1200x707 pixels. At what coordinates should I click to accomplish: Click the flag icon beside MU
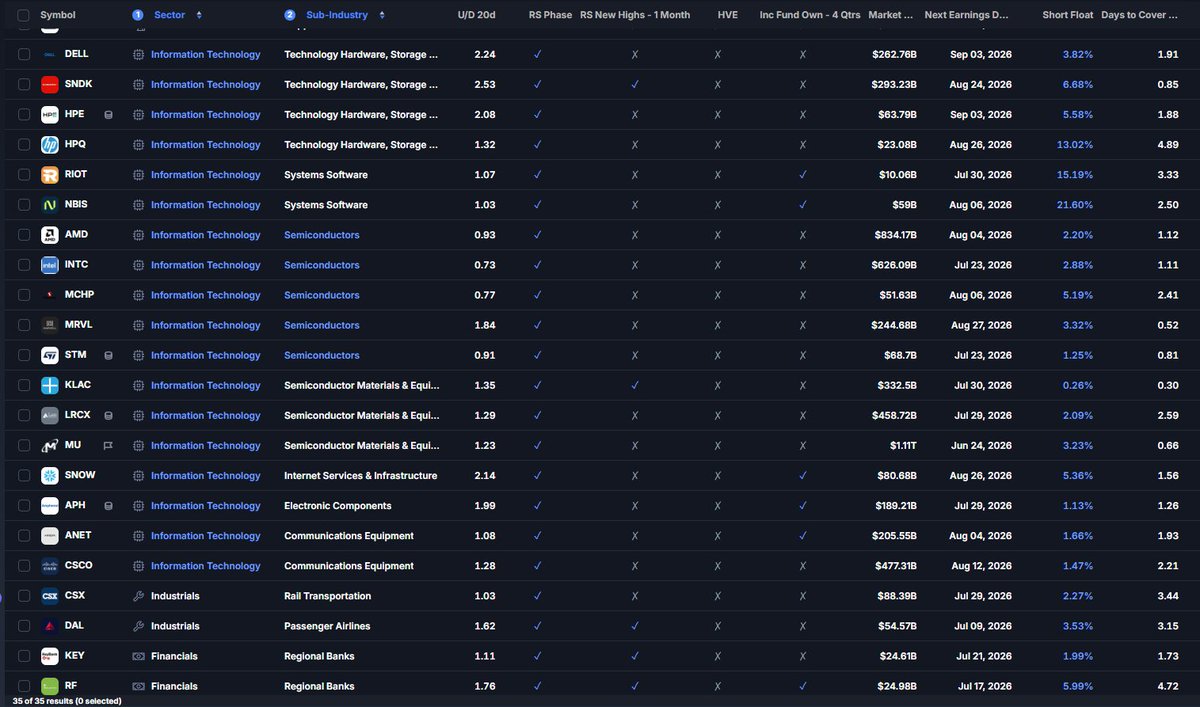click(x=108, y=445)
